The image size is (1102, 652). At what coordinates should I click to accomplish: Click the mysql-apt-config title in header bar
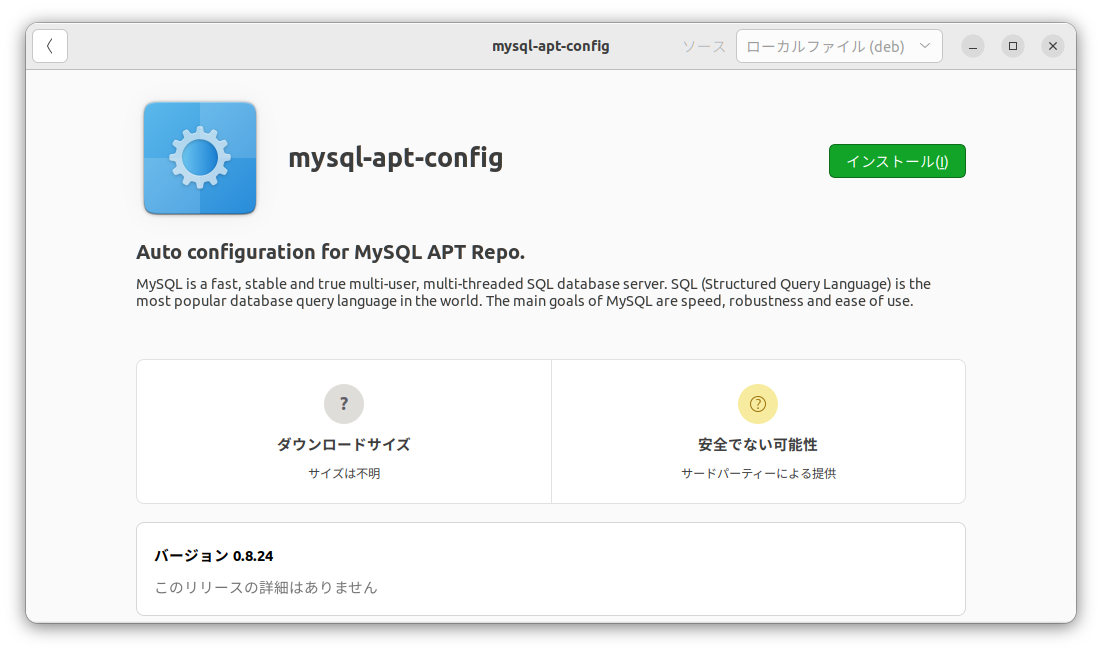pyautogui.click(x=550, y=46)
